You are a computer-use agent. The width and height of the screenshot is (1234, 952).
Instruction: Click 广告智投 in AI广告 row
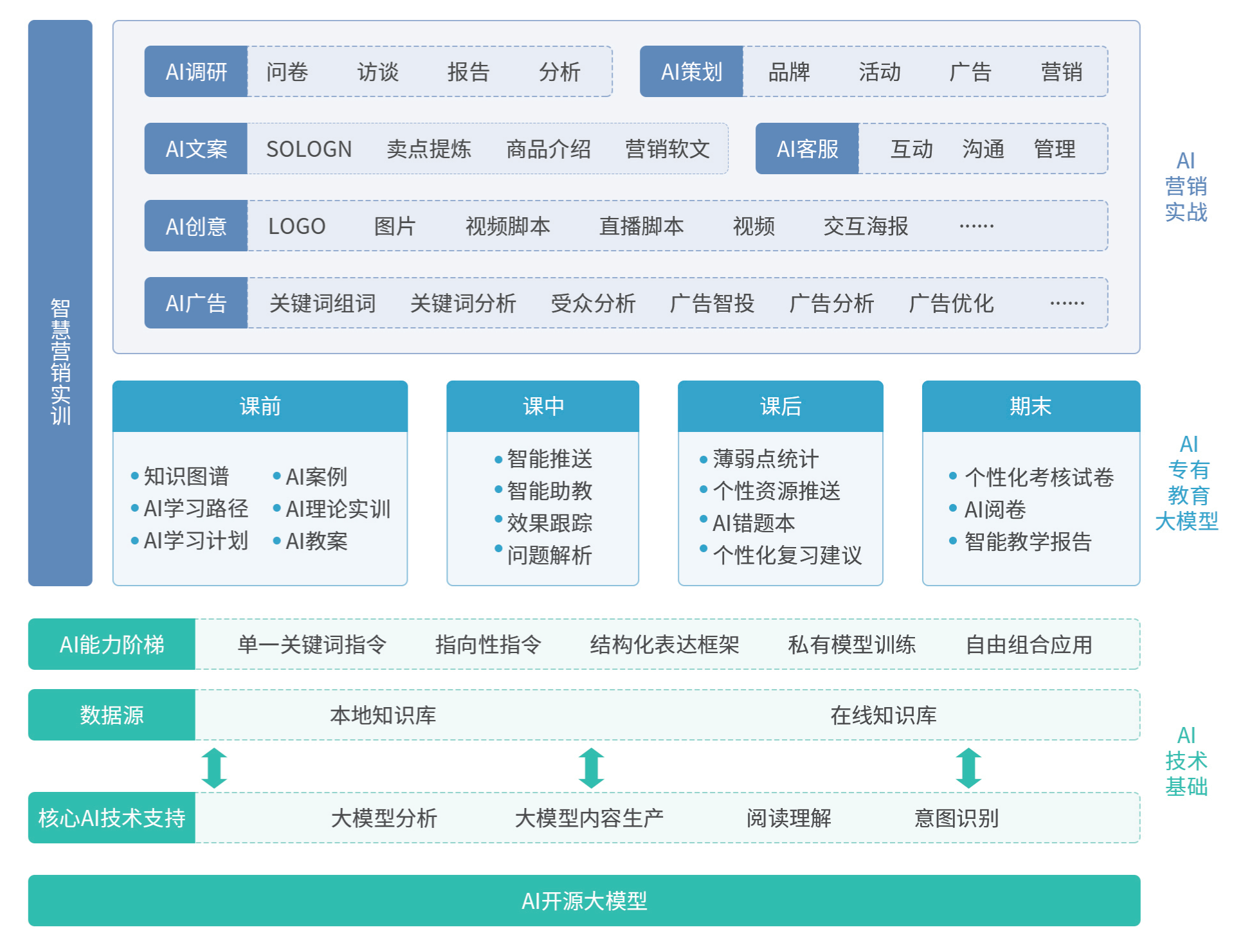click(x=712, y=303)
